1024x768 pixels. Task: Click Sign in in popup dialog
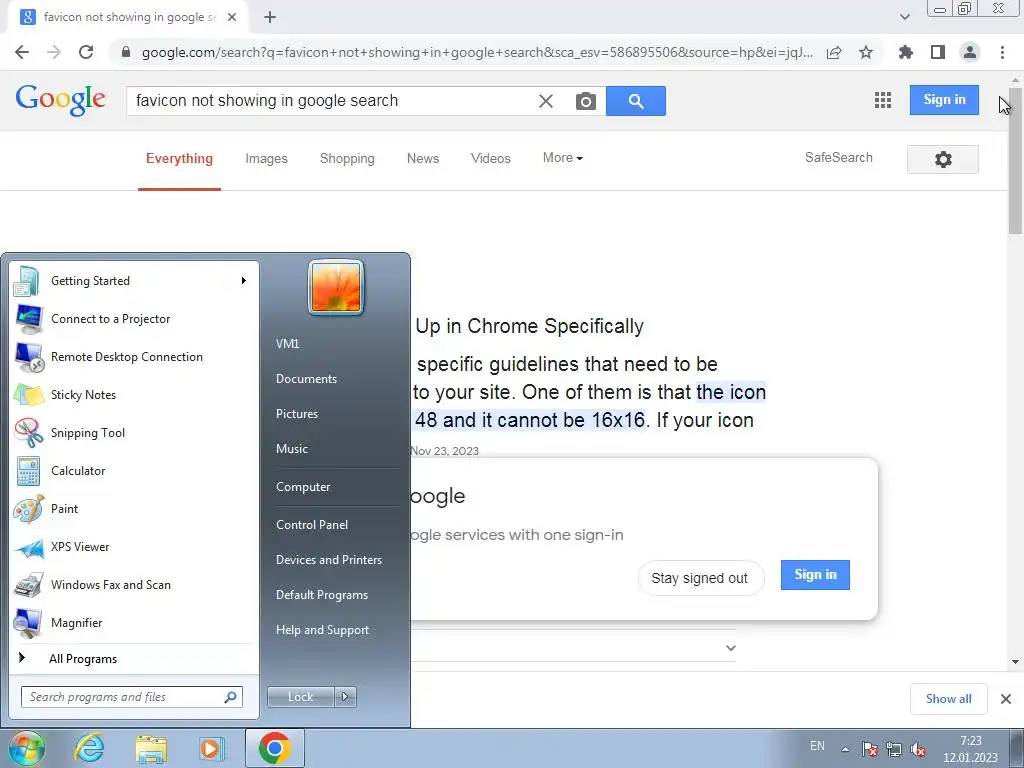pos(815,575)
